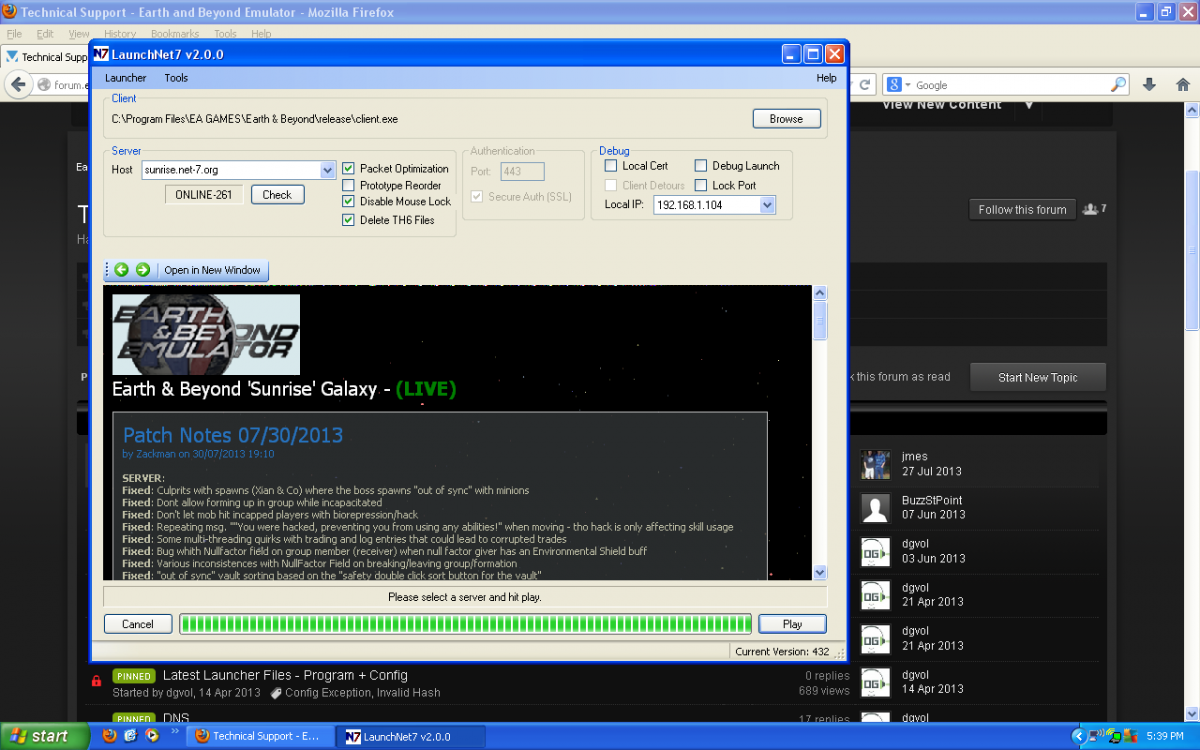Click the green launcher progress bar
The height and width of the screenshot is (750, 1200).
tap(465, 624)
